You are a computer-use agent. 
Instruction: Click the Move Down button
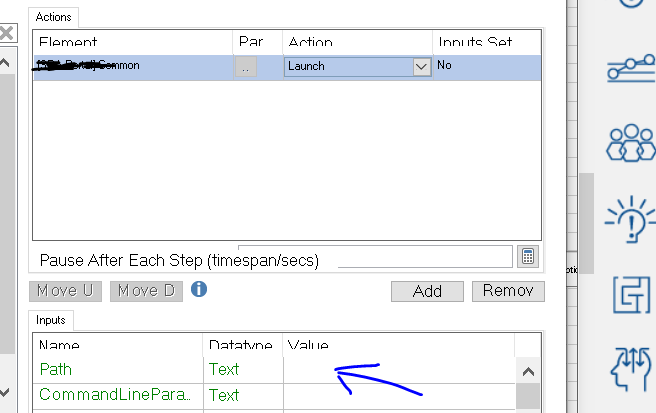coord(146,291)
